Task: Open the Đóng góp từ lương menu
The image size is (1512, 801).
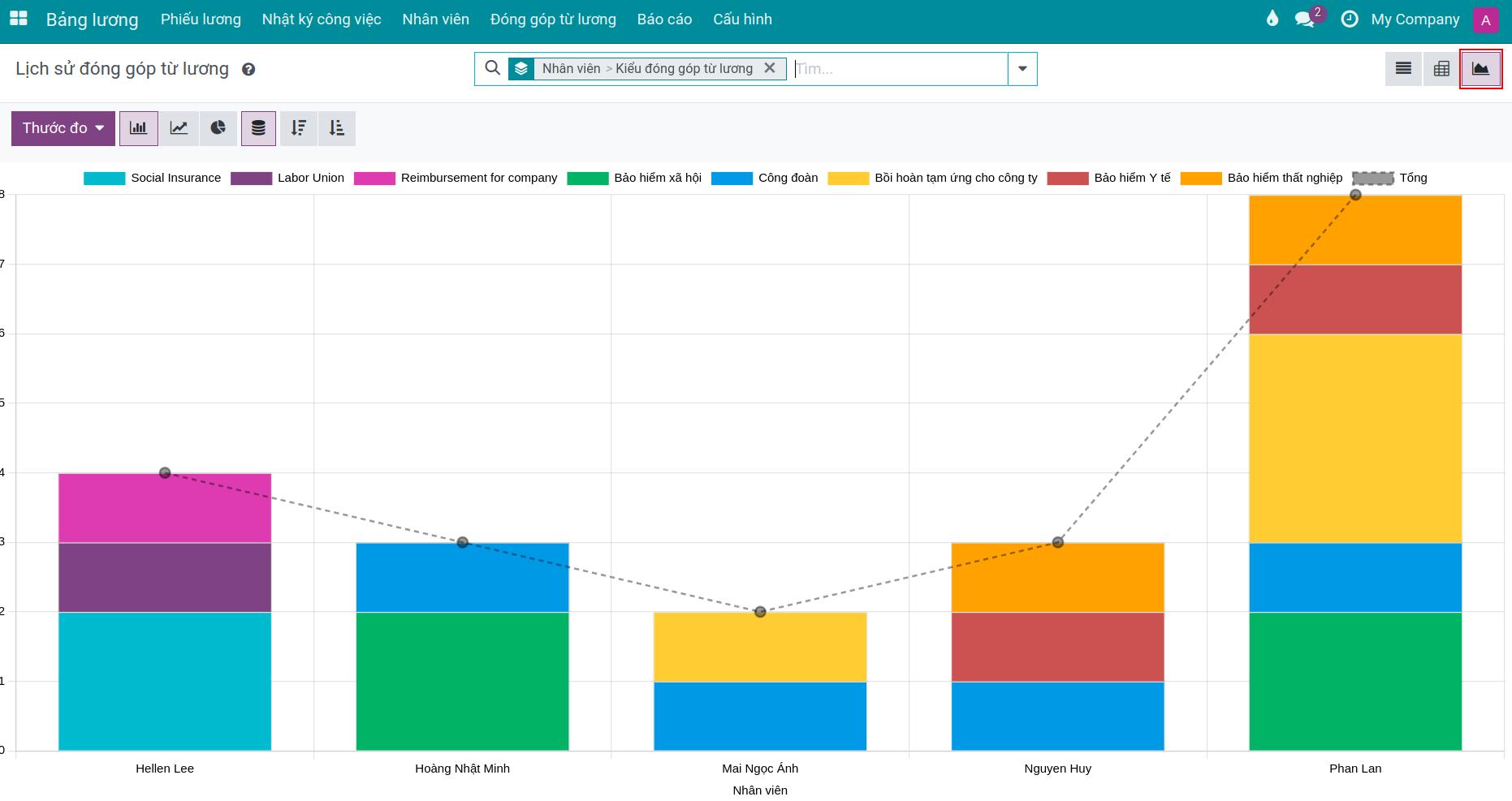Action: click(x=553, y=19)
